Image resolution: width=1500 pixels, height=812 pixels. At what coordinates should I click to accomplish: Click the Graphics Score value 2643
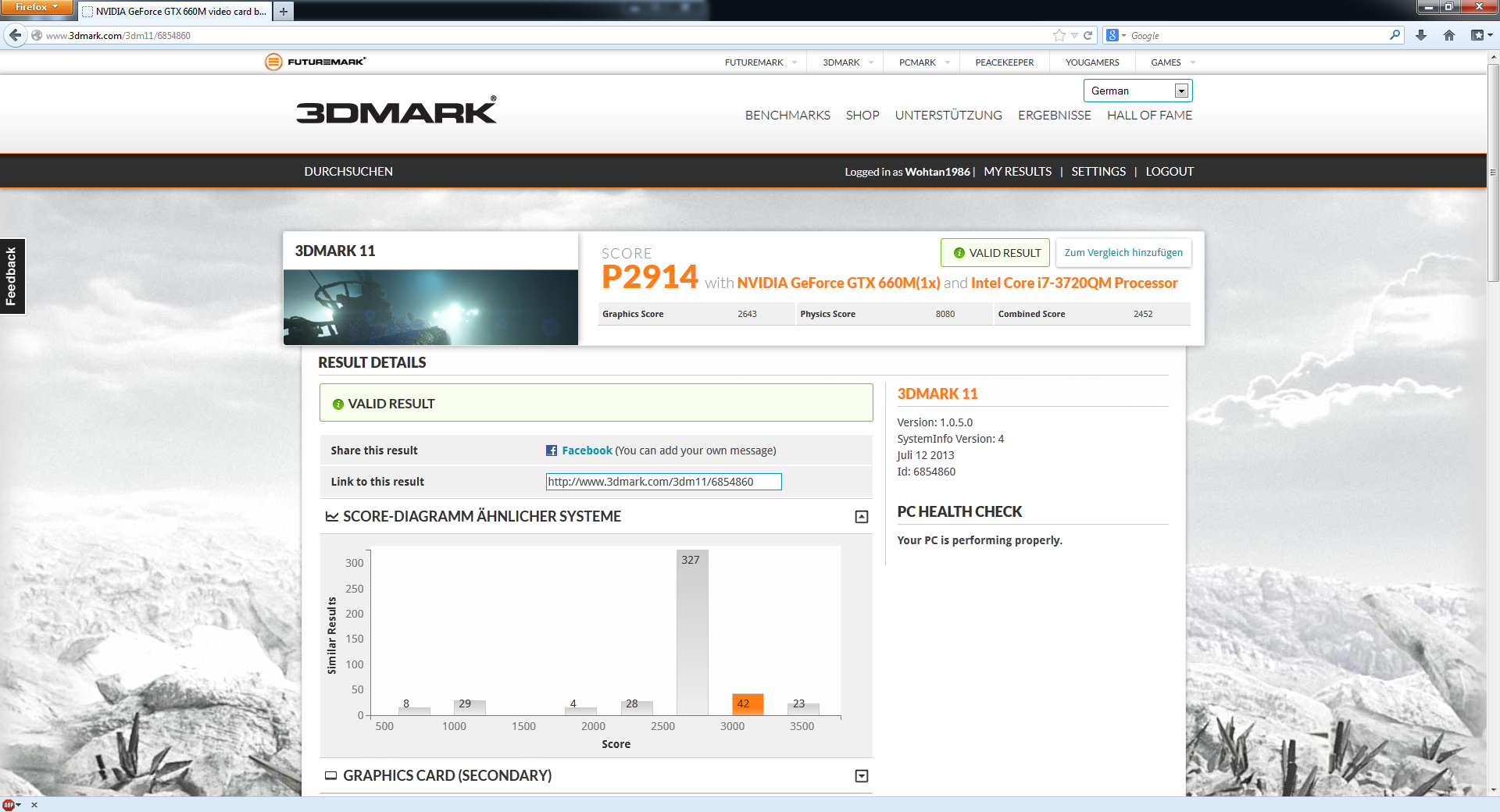point(747,314)
